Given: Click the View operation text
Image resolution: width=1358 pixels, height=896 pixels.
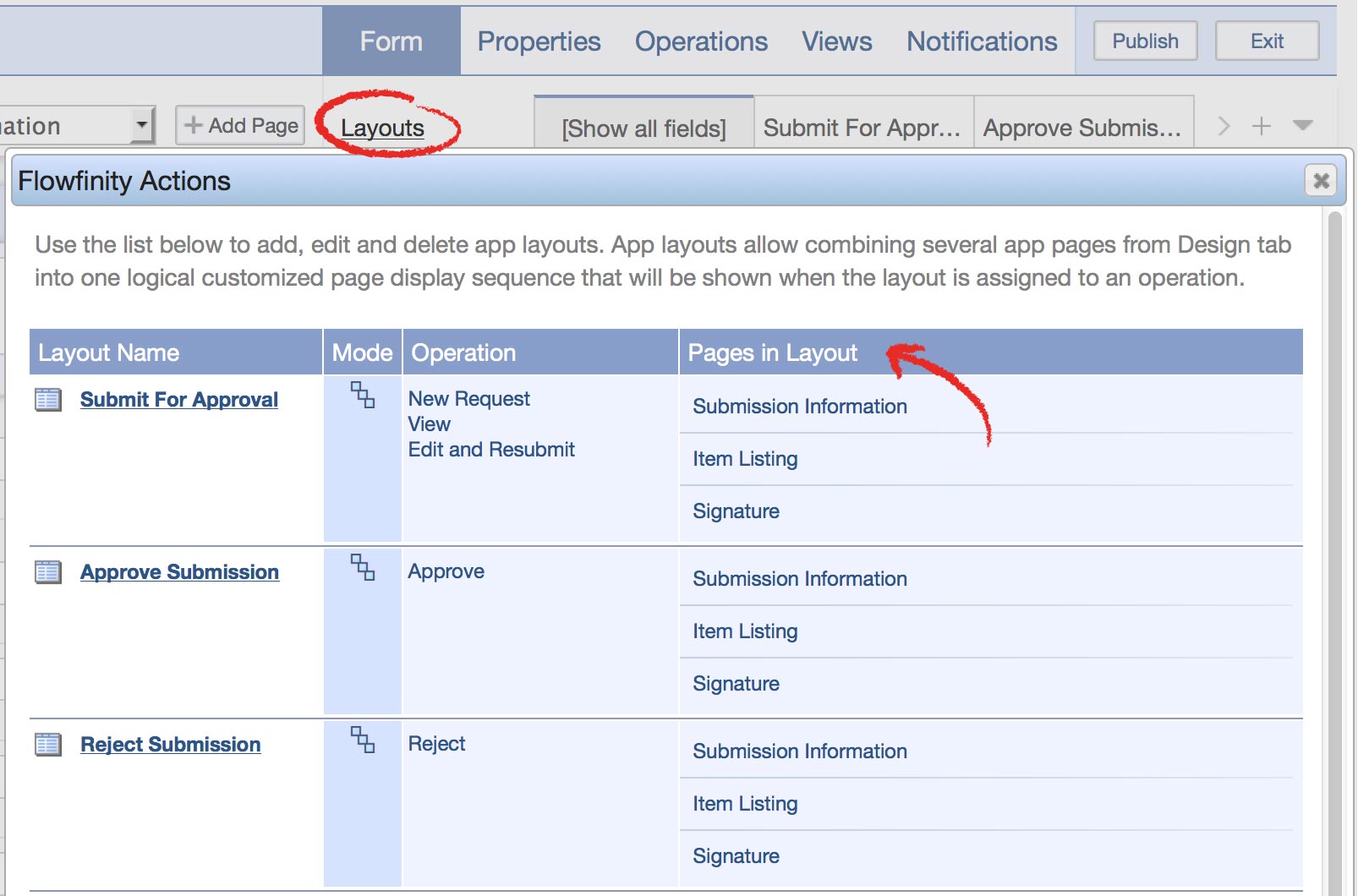Looking at the screenshot, I should (x=430, y=424).
